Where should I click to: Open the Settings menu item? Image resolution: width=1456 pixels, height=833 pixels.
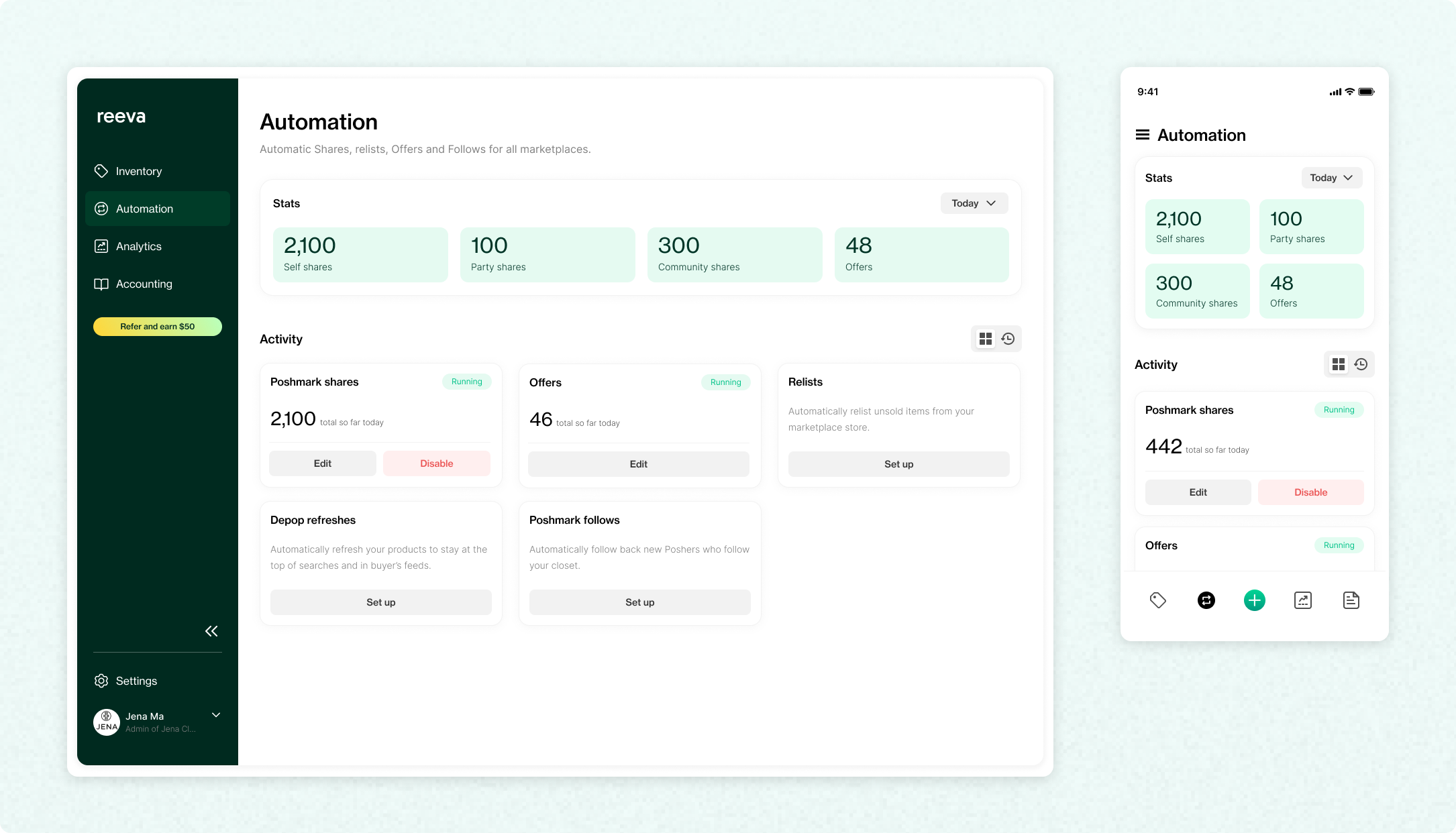coord(158,681)
